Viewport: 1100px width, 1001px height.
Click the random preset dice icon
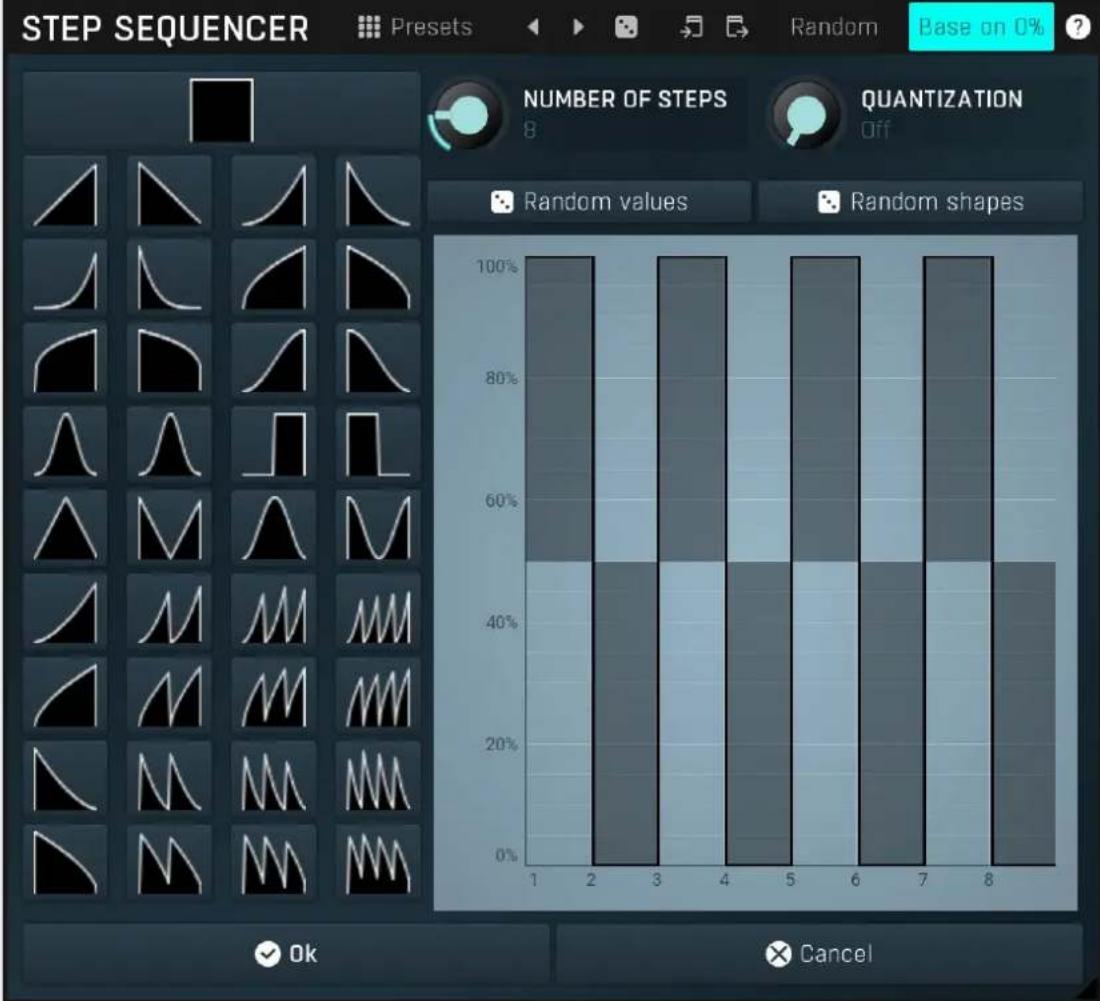click(626, 27)
